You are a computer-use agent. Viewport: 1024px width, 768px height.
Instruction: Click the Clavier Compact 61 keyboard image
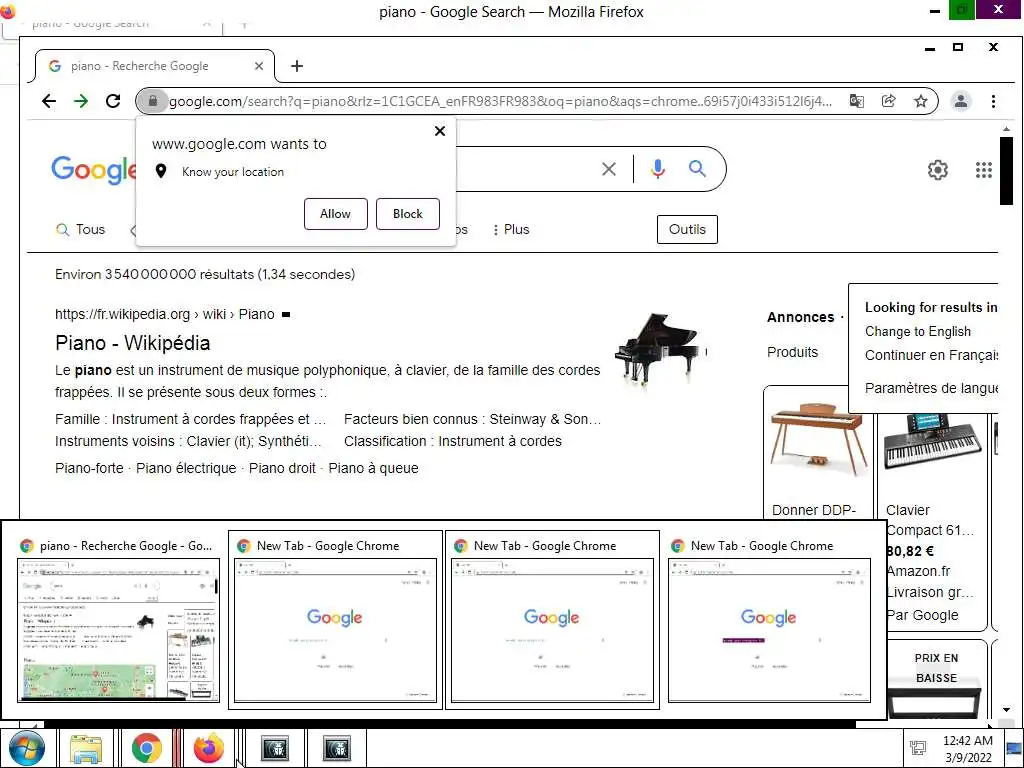(x=932, y=441)
